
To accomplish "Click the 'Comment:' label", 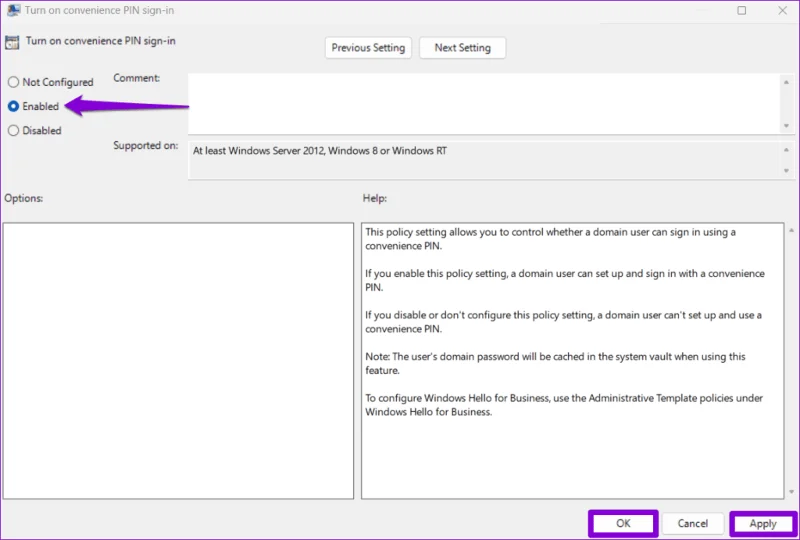I will point(136,78).
